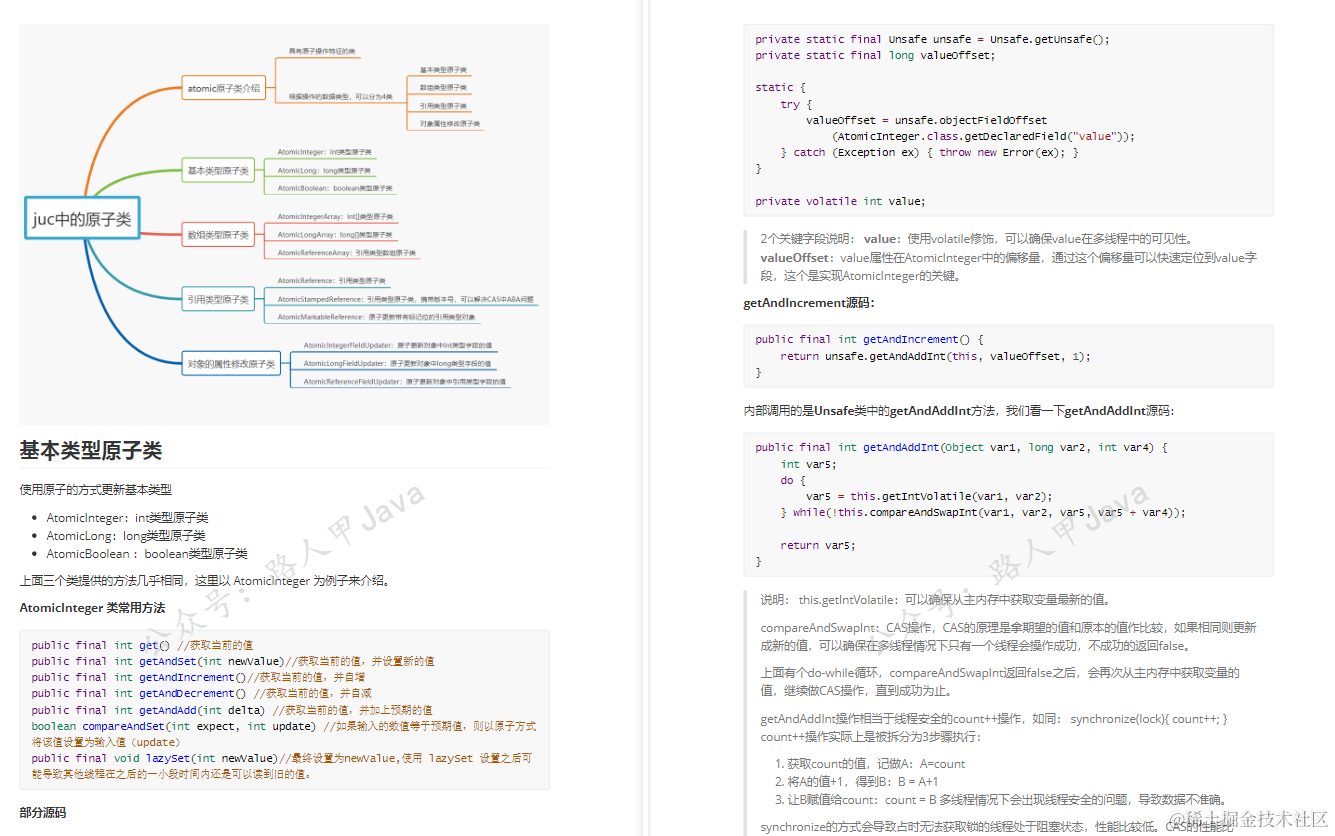The height and width of the screenshot is (836, 1335).
Task: Click note 说明：this.getIntVolatile
Action: point(935,600)
